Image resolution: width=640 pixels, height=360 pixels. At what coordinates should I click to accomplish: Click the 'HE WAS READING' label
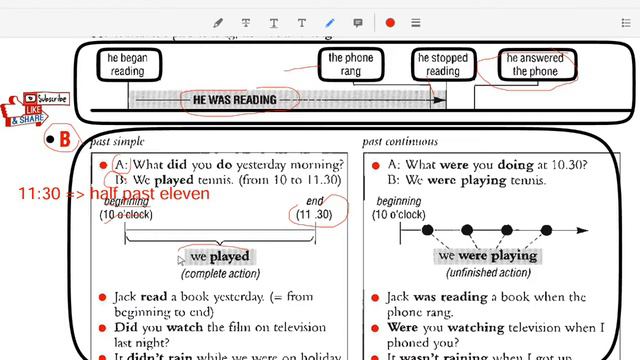point(235,100)
